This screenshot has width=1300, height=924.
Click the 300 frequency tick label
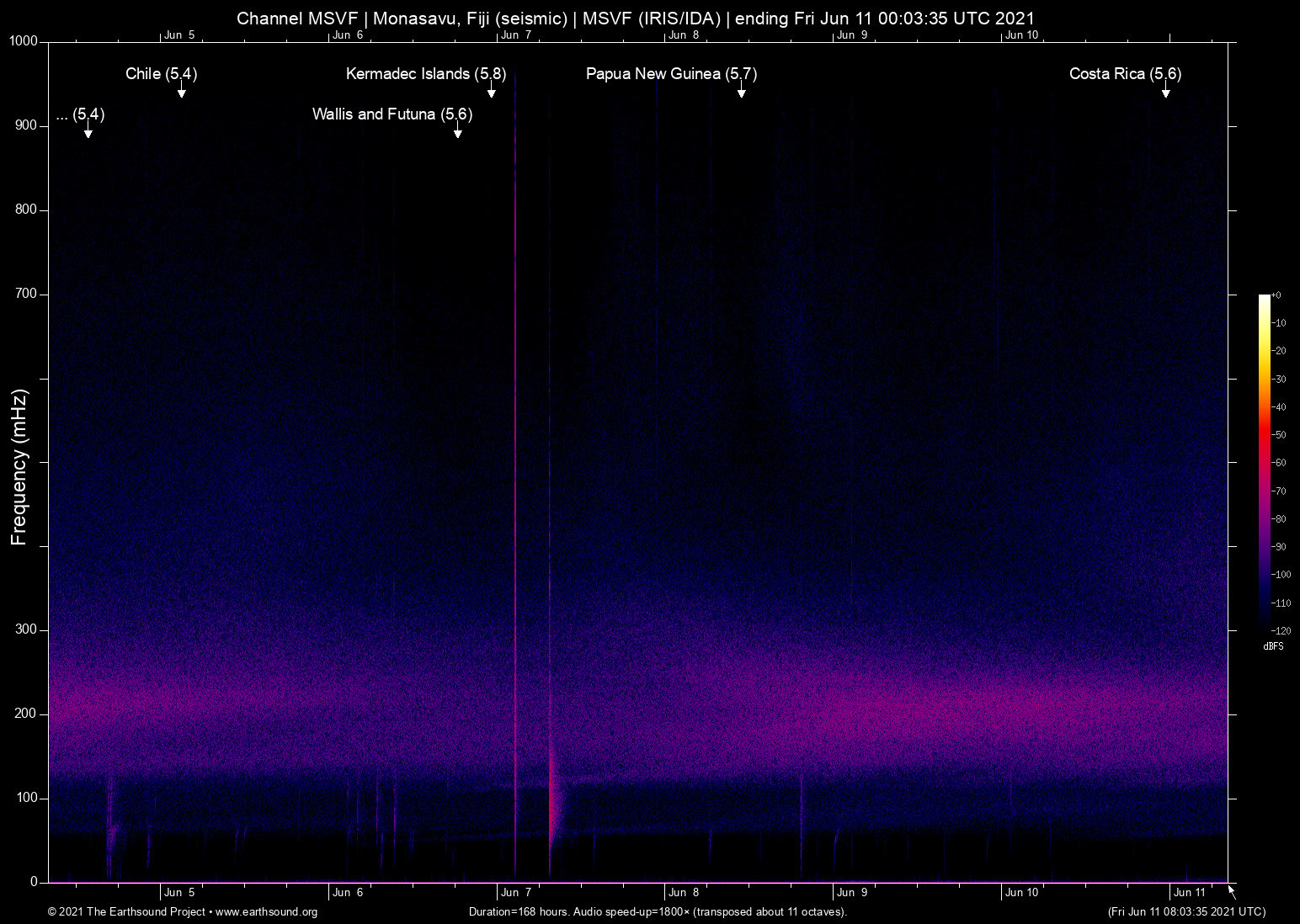26,629
